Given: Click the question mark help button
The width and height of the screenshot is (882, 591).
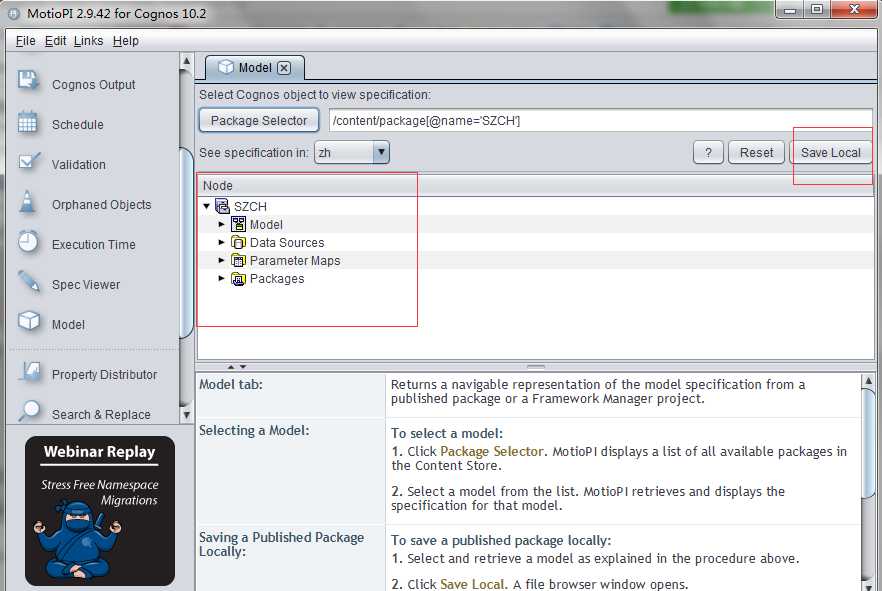Looking at the screenshot, I should point(708,152).
